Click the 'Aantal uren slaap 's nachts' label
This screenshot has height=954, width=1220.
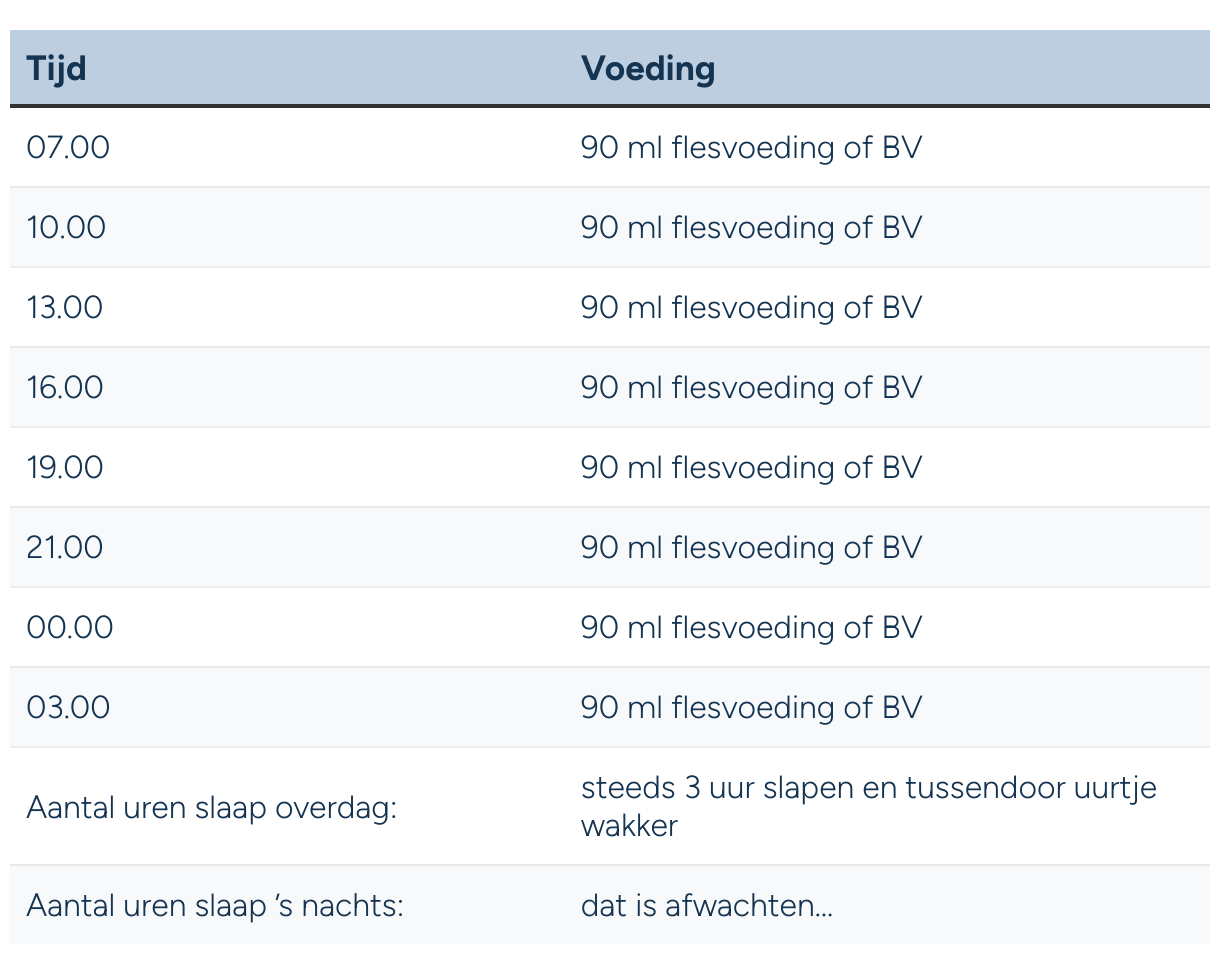pos(215,906)
